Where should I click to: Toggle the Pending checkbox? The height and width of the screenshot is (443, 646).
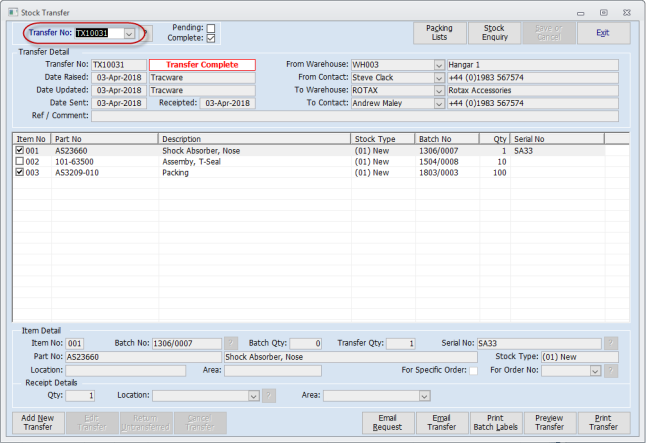click(210, 28)
